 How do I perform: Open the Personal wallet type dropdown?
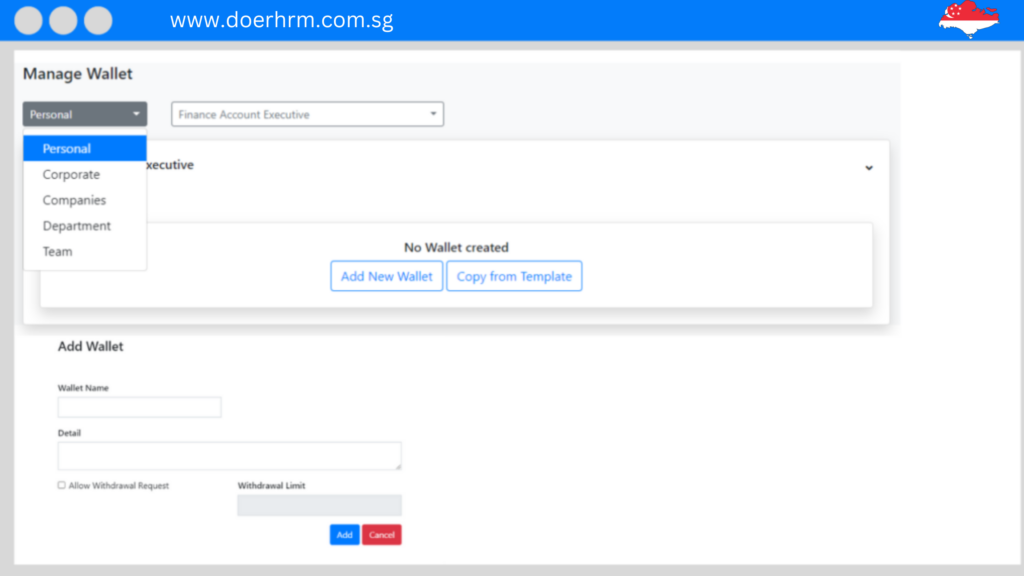click(85, 114)
